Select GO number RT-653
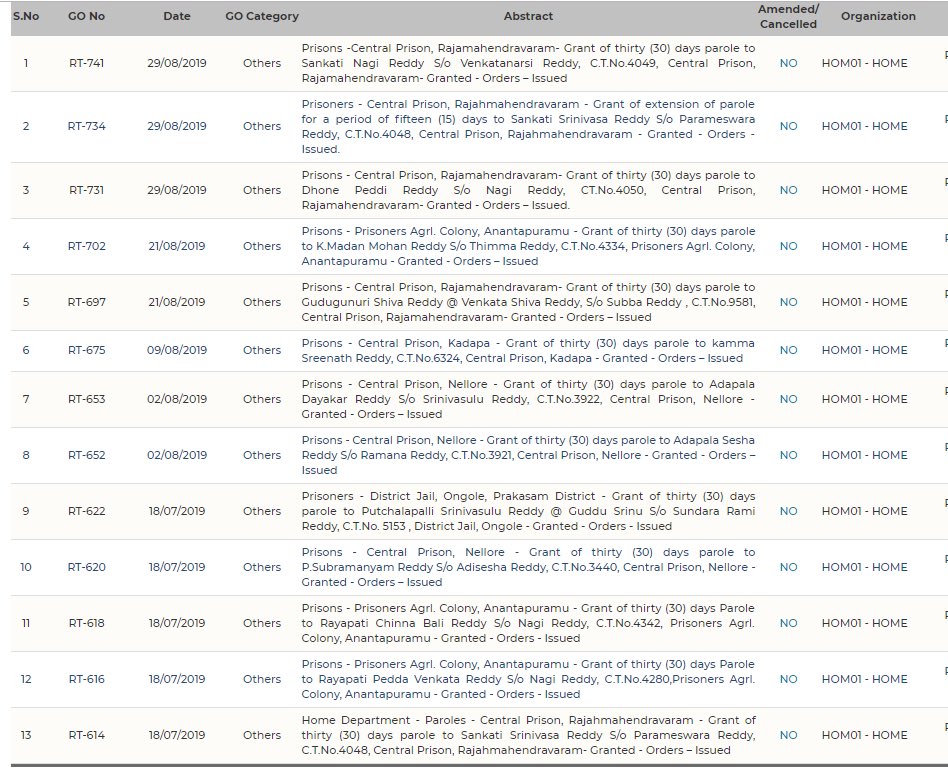948x776 pixels. [x=86, y=399]
